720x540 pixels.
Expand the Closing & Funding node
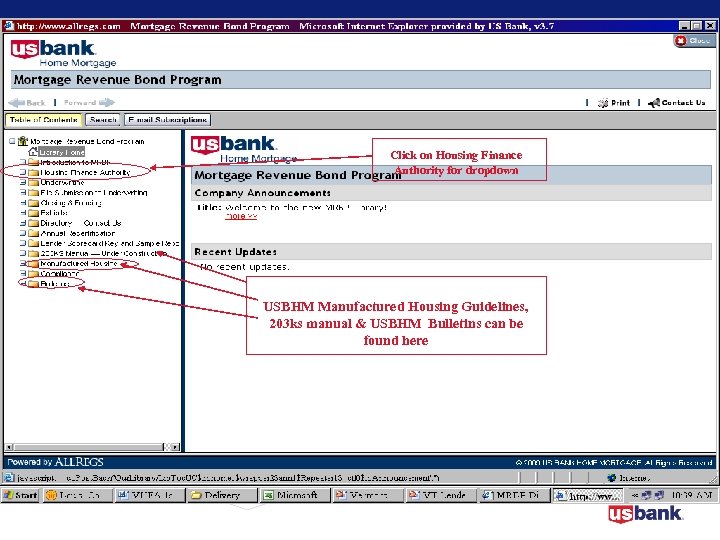click(x=23, y=202)
